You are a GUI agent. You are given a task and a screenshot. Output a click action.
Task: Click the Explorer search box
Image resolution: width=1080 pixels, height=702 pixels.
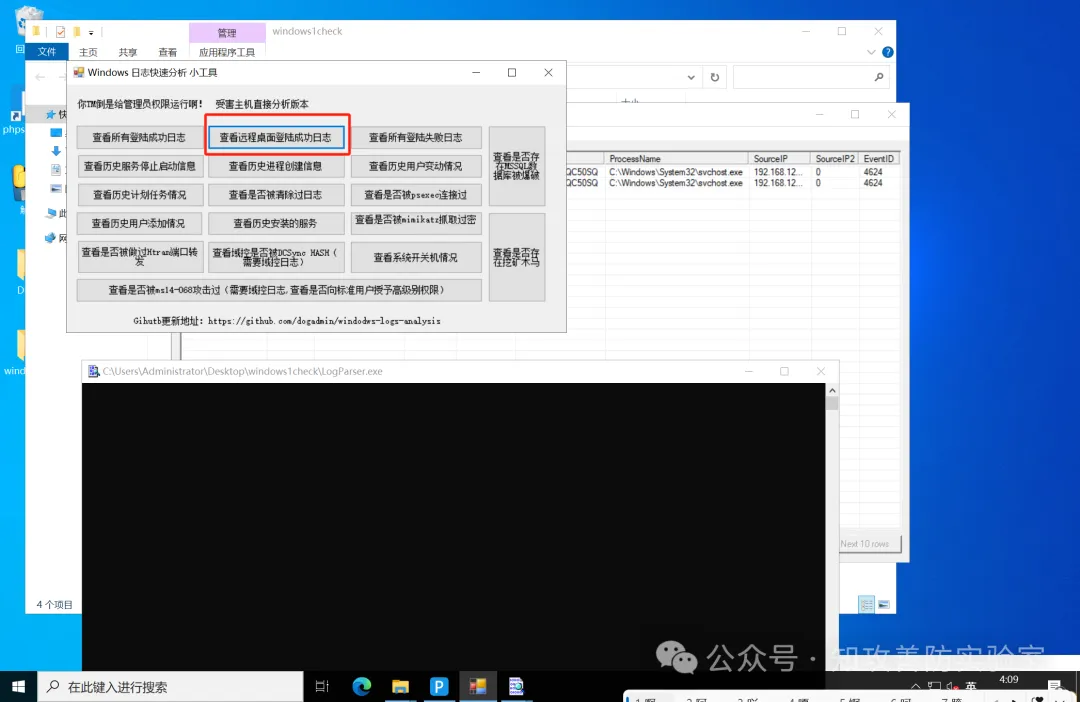click(x=811, y=77)
